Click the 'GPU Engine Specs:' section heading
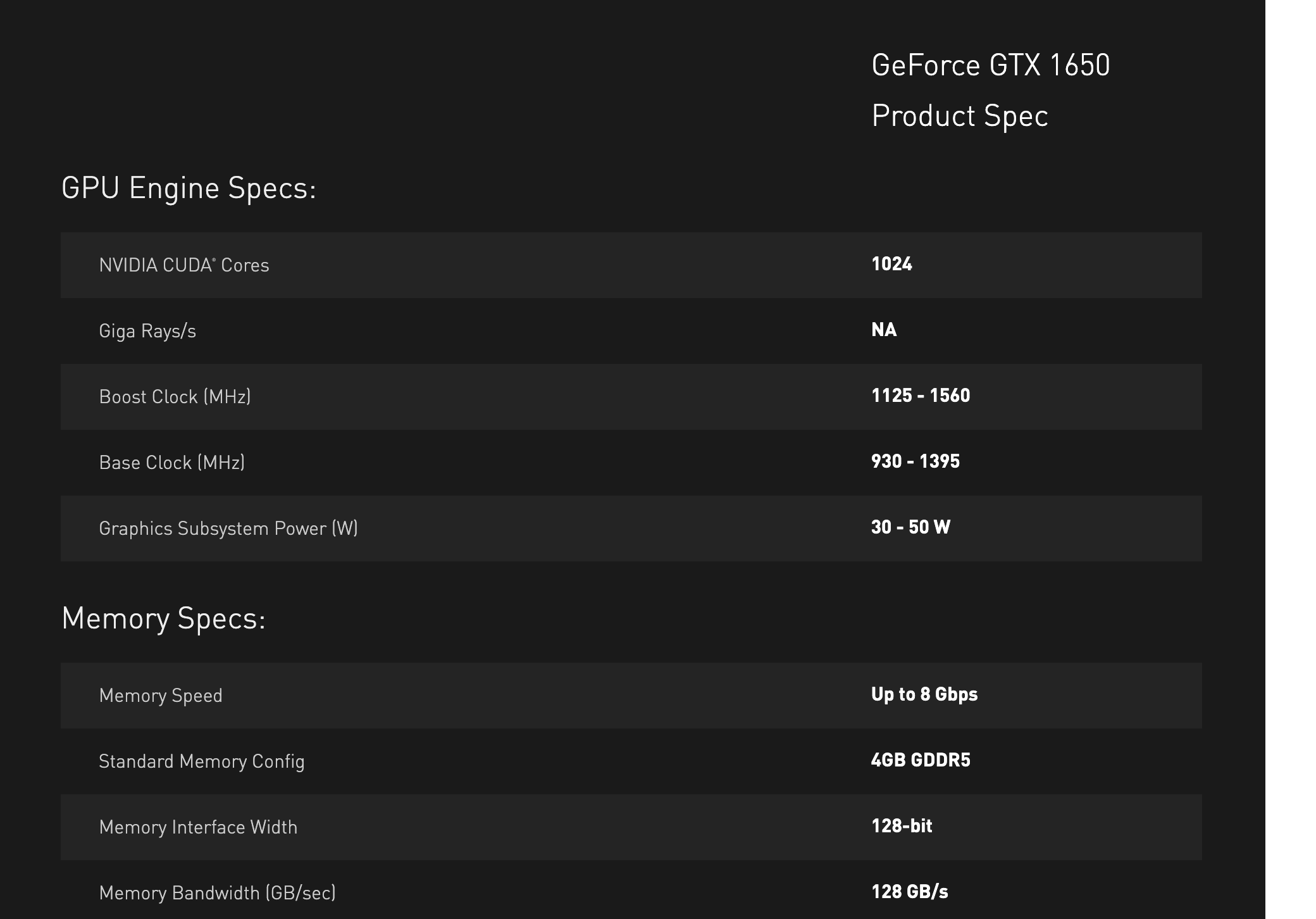 coord(189,189)
